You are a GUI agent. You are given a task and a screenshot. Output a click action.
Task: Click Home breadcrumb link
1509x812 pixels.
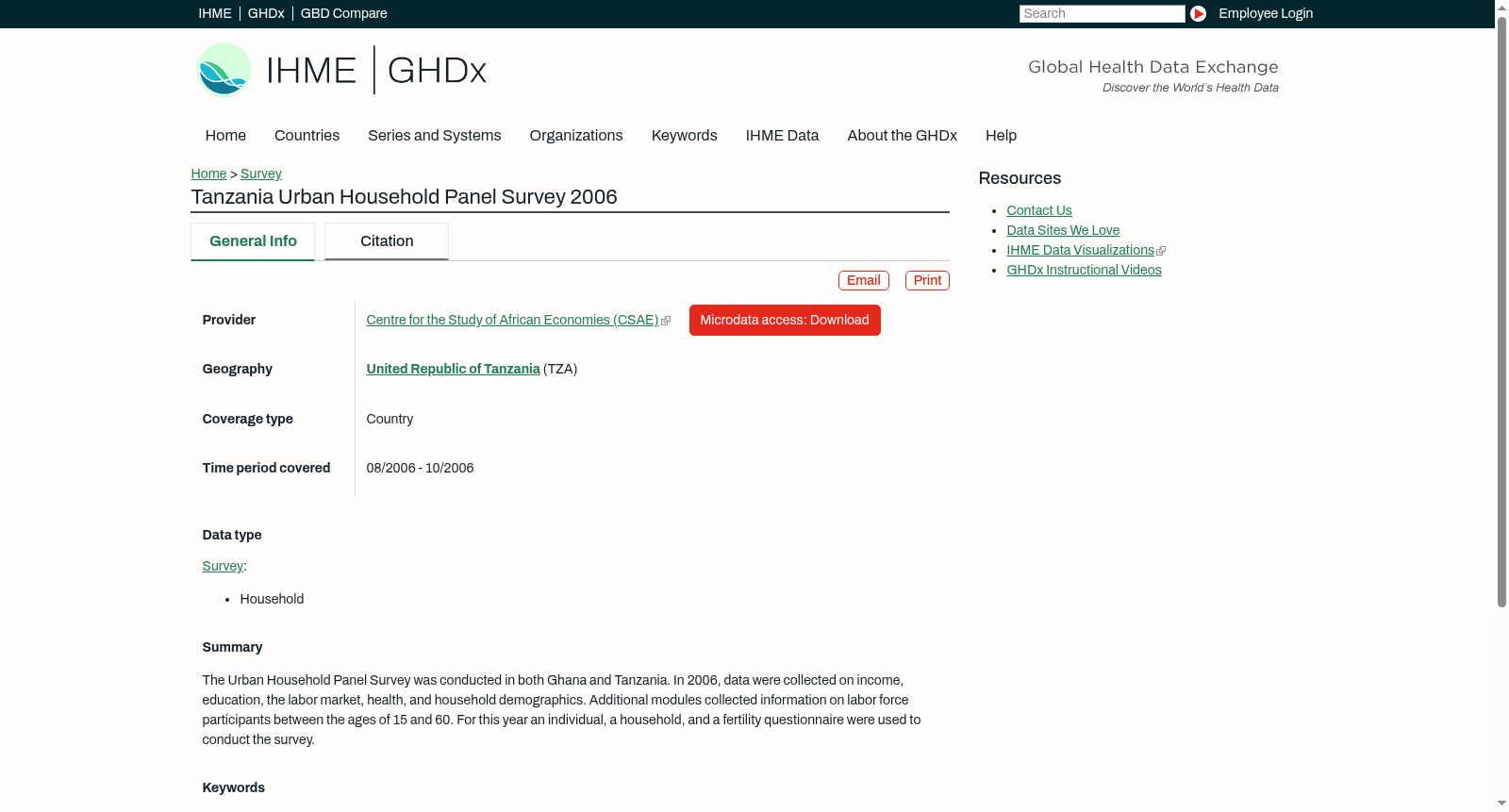click(208, 174)
